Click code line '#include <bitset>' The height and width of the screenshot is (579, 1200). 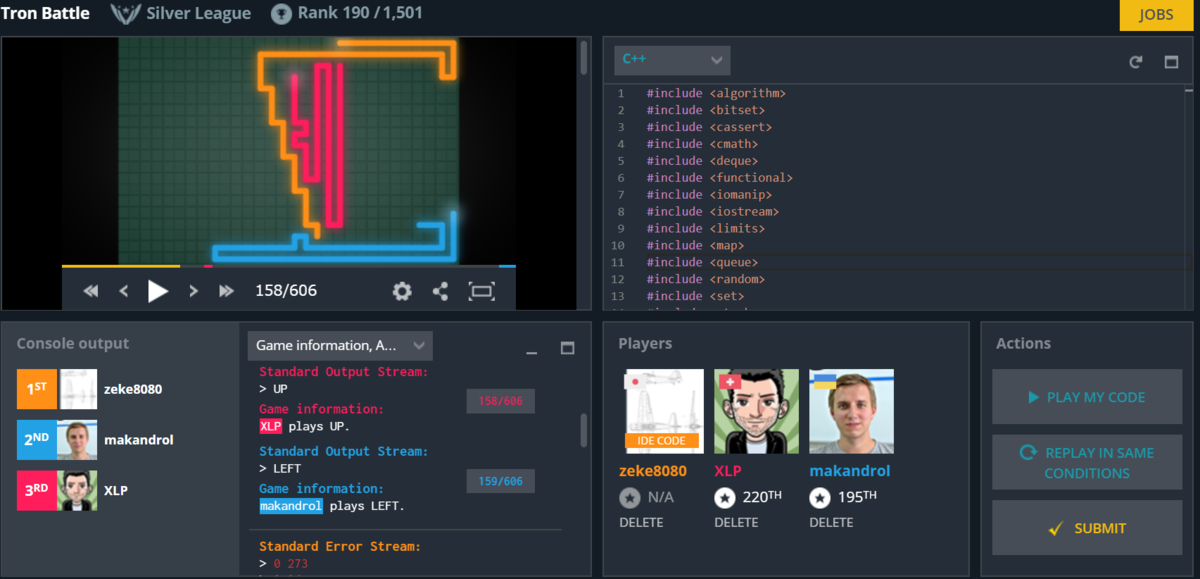[705, 110]
